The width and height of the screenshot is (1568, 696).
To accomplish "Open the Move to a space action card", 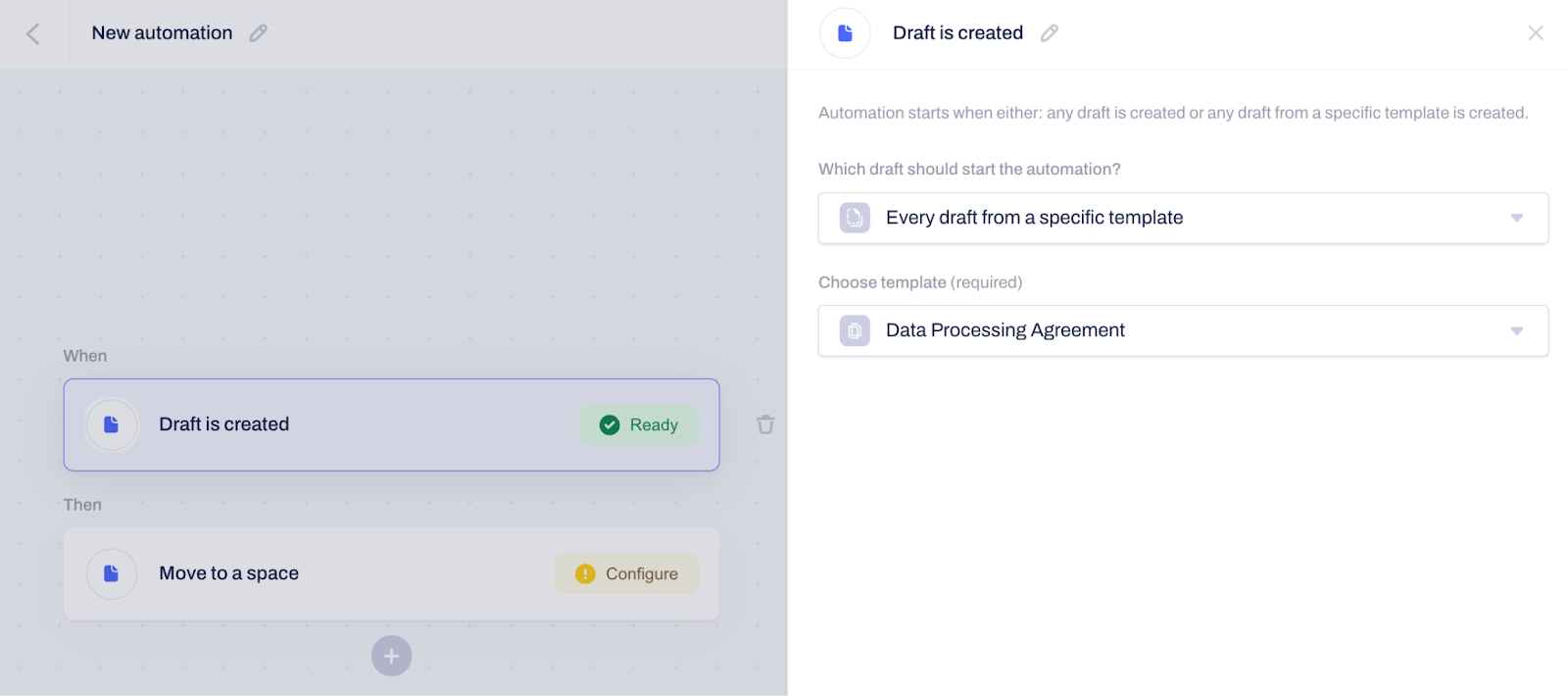I will pos(391,573).
